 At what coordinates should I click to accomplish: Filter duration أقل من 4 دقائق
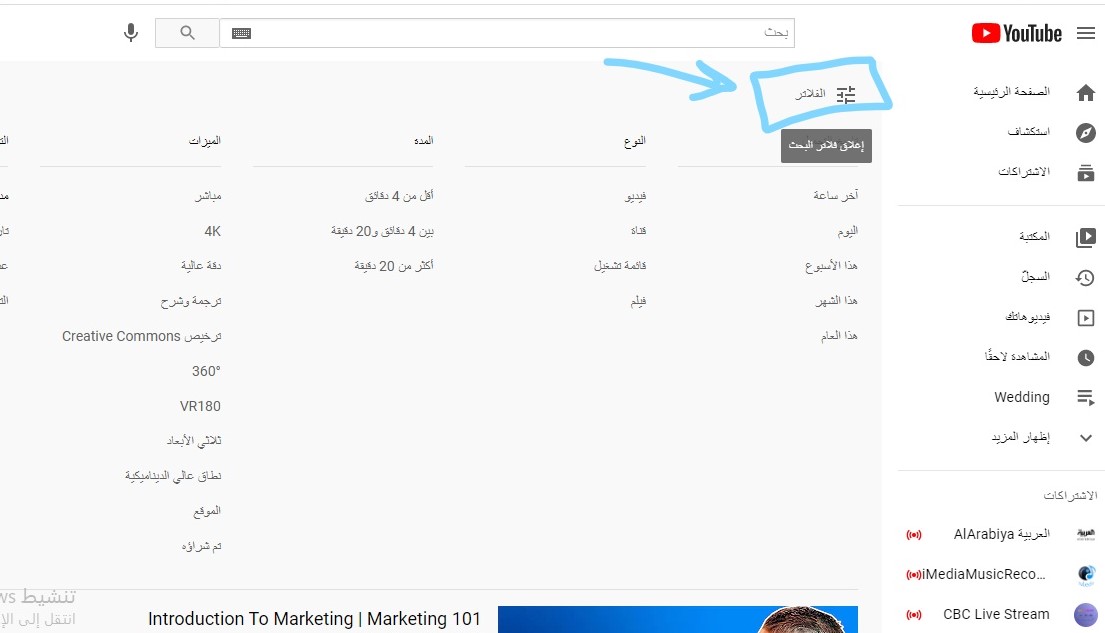click(x=399, y=195)
